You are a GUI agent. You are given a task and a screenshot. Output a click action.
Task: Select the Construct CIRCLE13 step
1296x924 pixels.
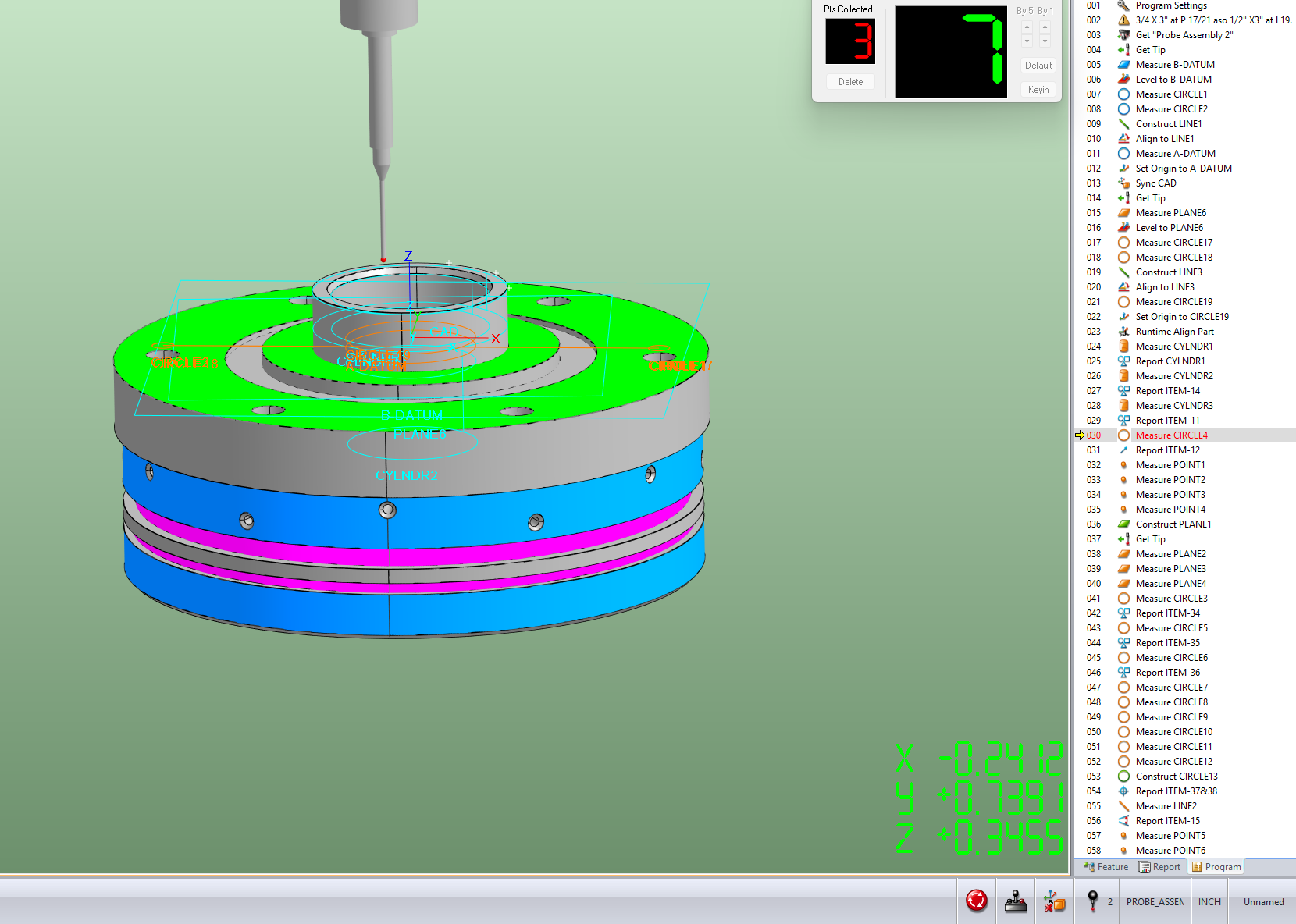[1185, 777]
